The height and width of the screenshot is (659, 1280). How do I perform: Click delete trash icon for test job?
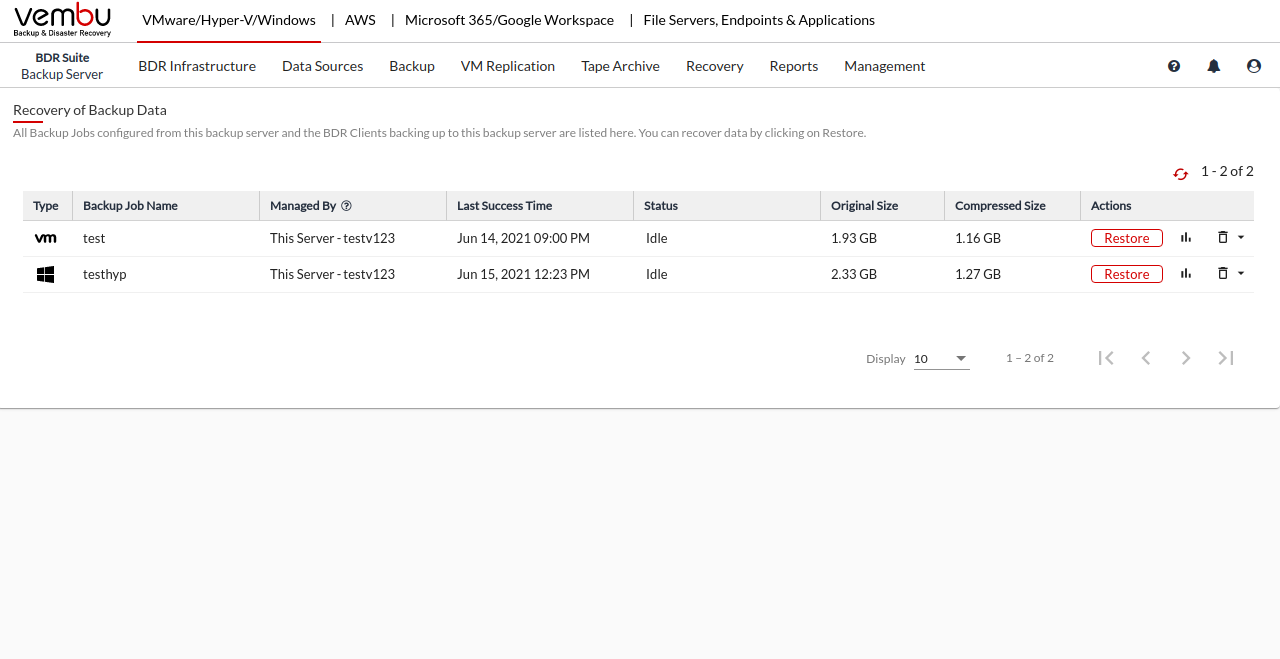[x=1222, y=238]
